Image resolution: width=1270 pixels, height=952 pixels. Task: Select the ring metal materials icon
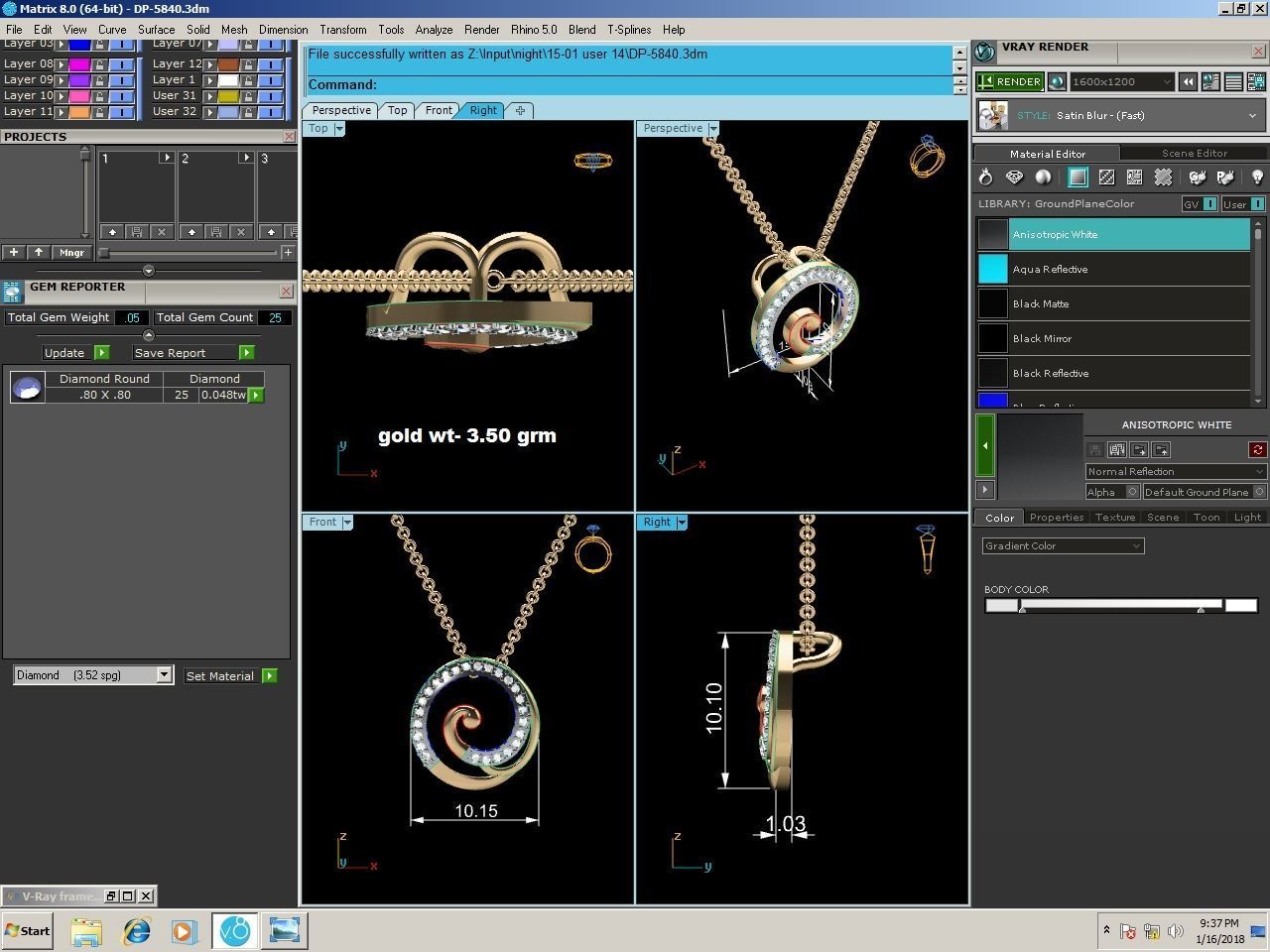(985, 178)
